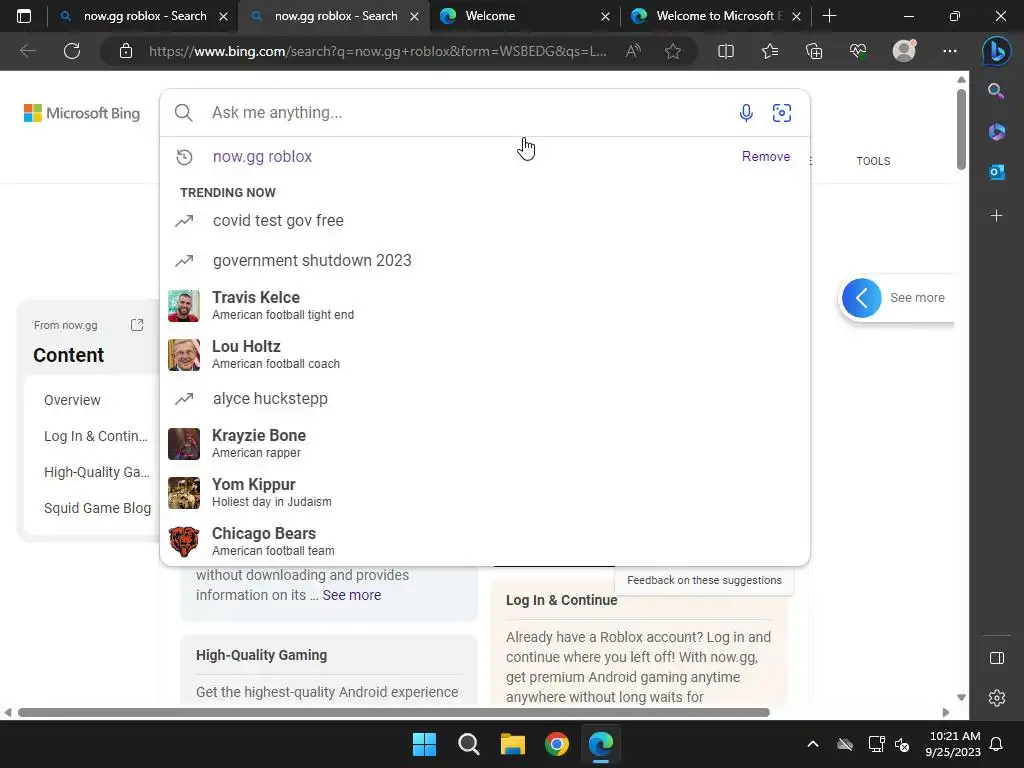Open split screen icon

[726, 51]
